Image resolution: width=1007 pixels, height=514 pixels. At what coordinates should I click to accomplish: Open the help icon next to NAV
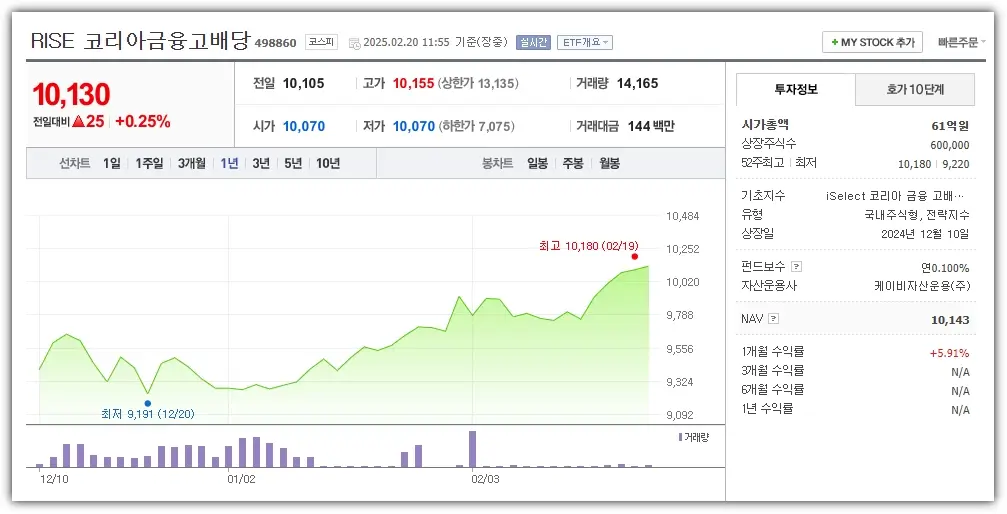click(773, 319)
